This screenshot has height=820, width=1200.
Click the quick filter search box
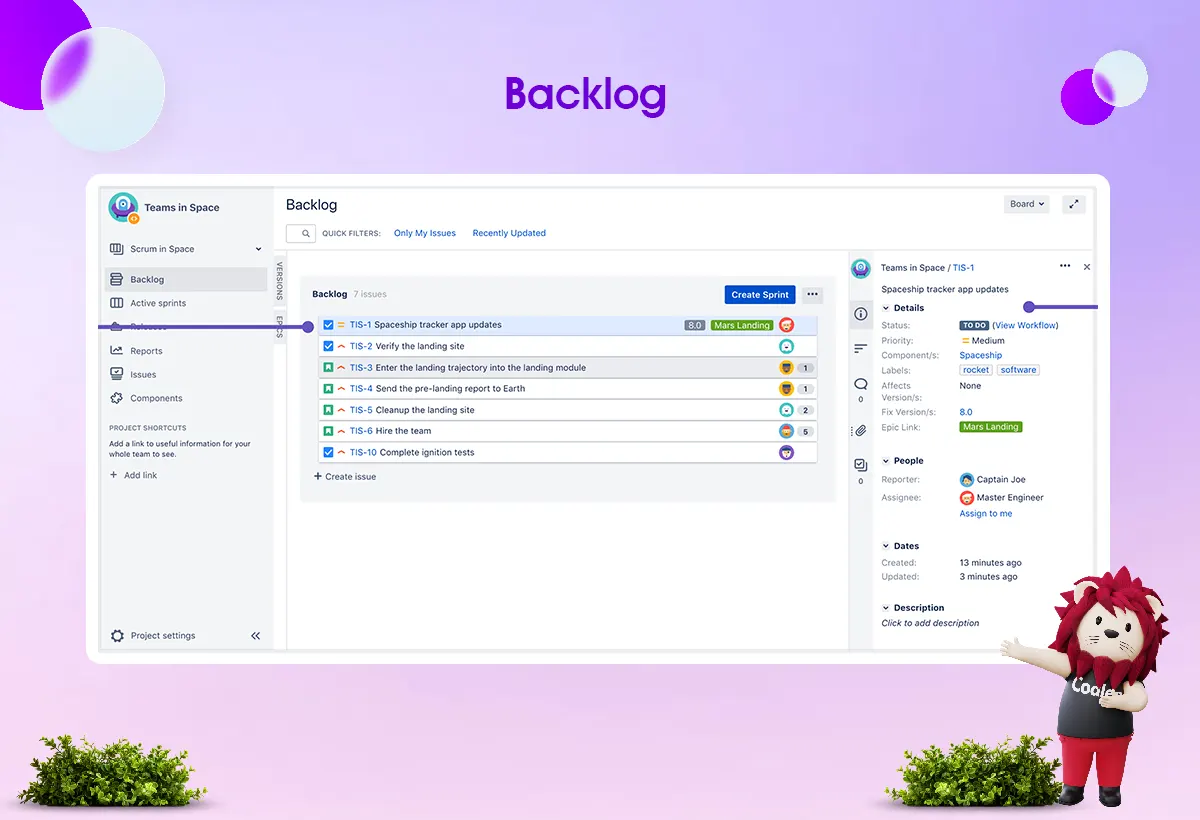coord(301,233)
